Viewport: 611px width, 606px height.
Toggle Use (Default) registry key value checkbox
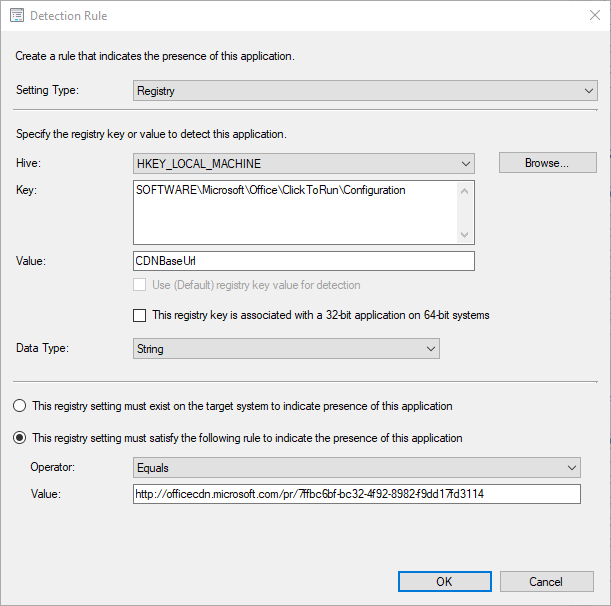pyautogui.click(x=140, y=285)
